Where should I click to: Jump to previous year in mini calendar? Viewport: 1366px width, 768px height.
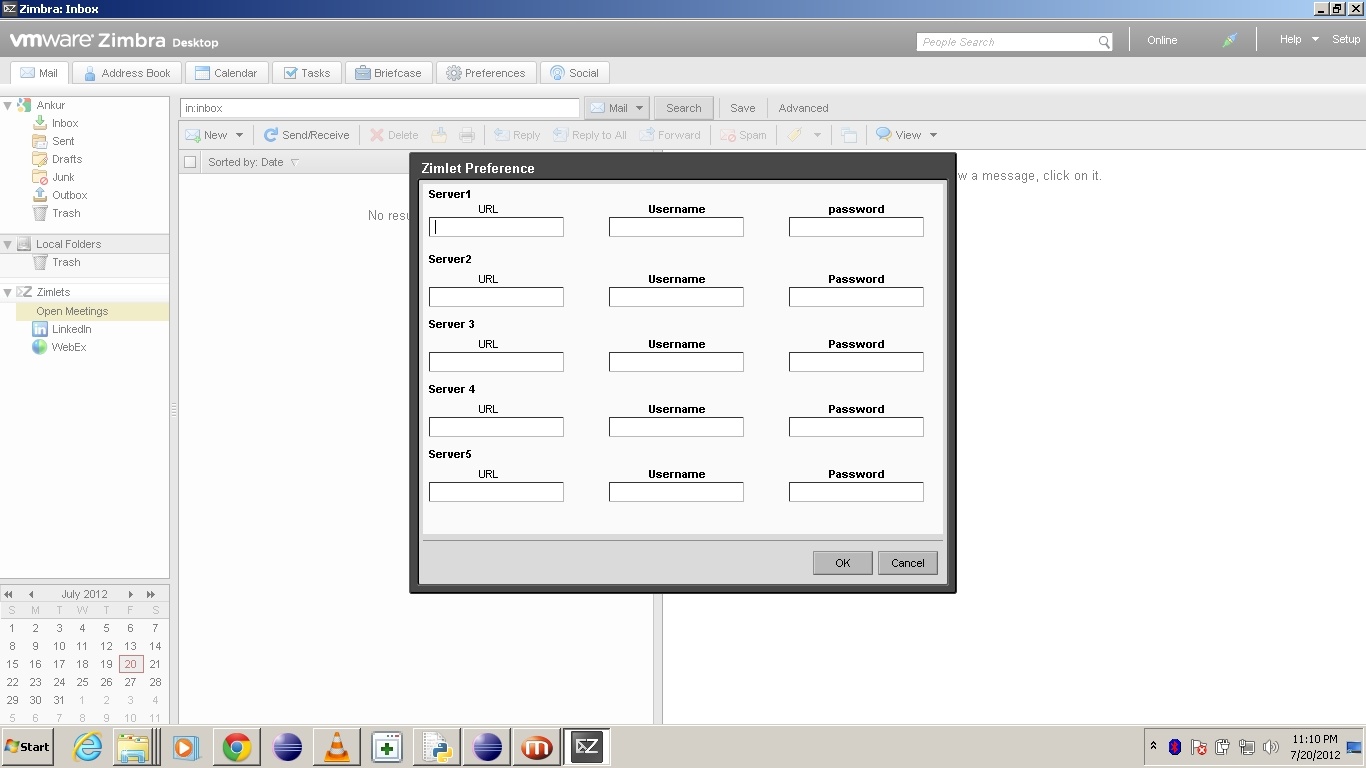[x=9, y=594]
